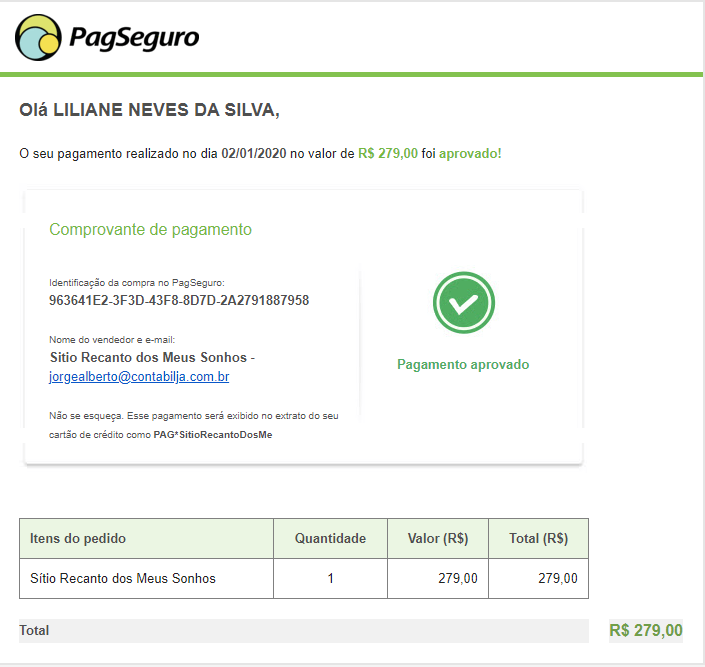
Task: Select the greeting "Olá LILIANE NEVES DA SILVA,"
Action: coord(149,110)
